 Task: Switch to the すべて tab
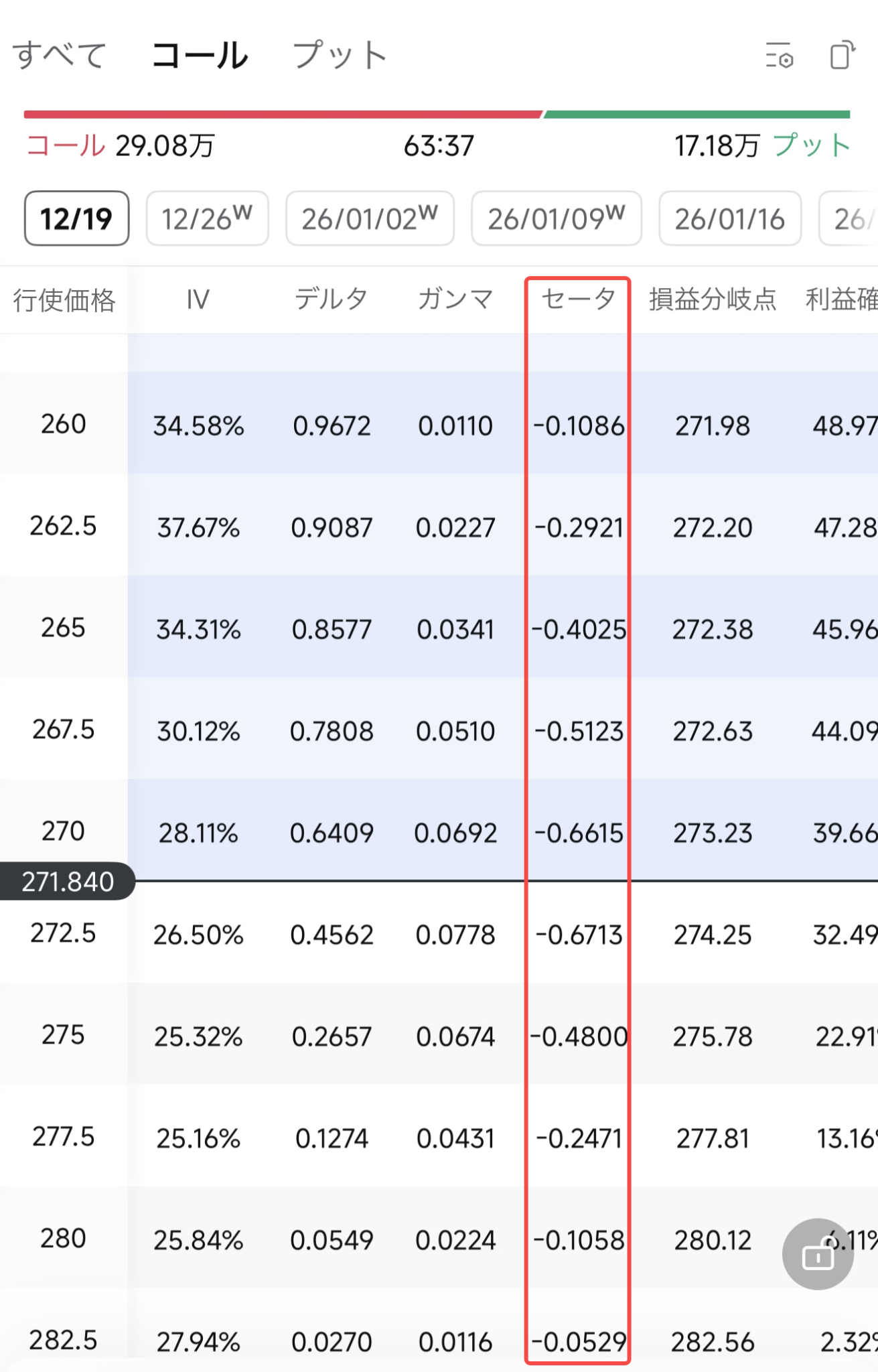click(60, 55)
